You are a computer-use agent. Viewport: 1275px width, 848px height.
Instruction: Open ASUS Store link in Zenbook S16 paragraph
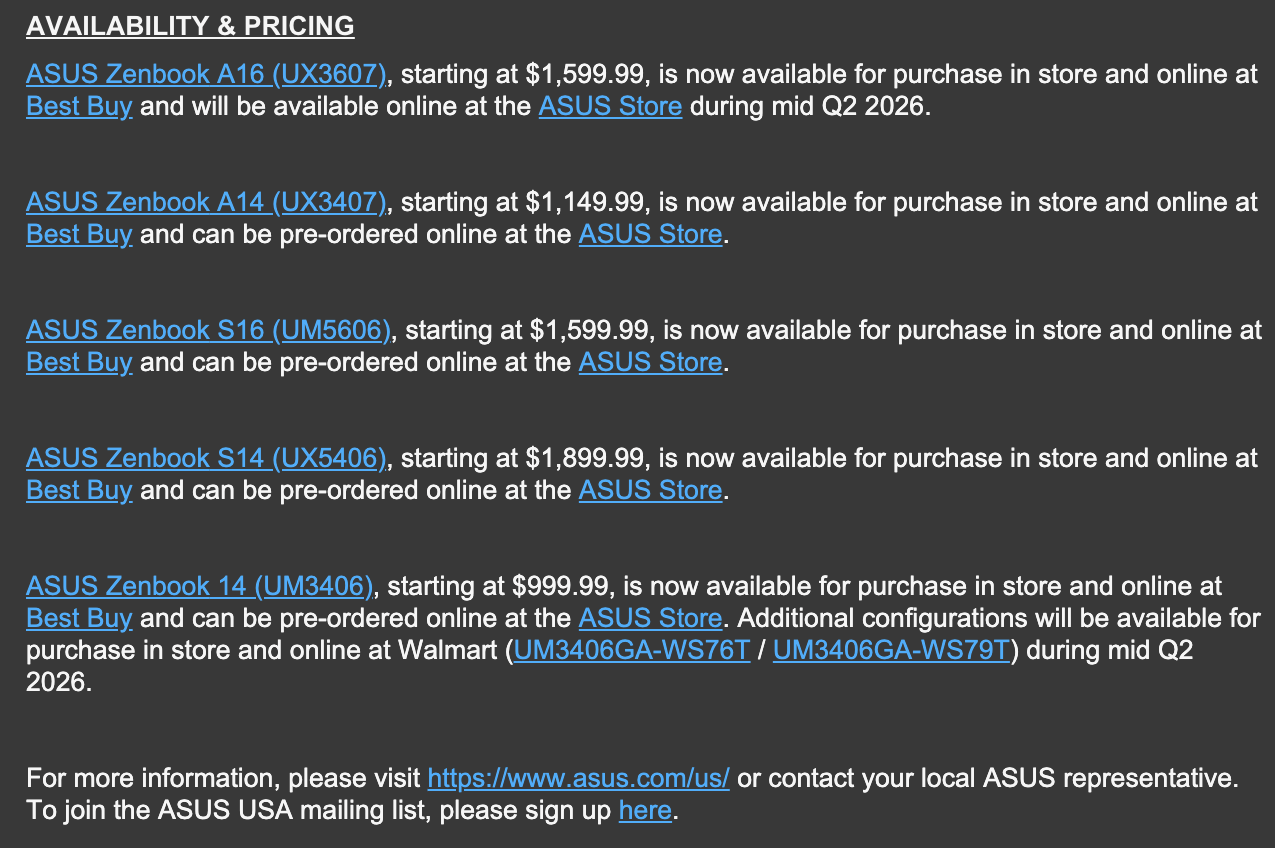tap(650, 362)
